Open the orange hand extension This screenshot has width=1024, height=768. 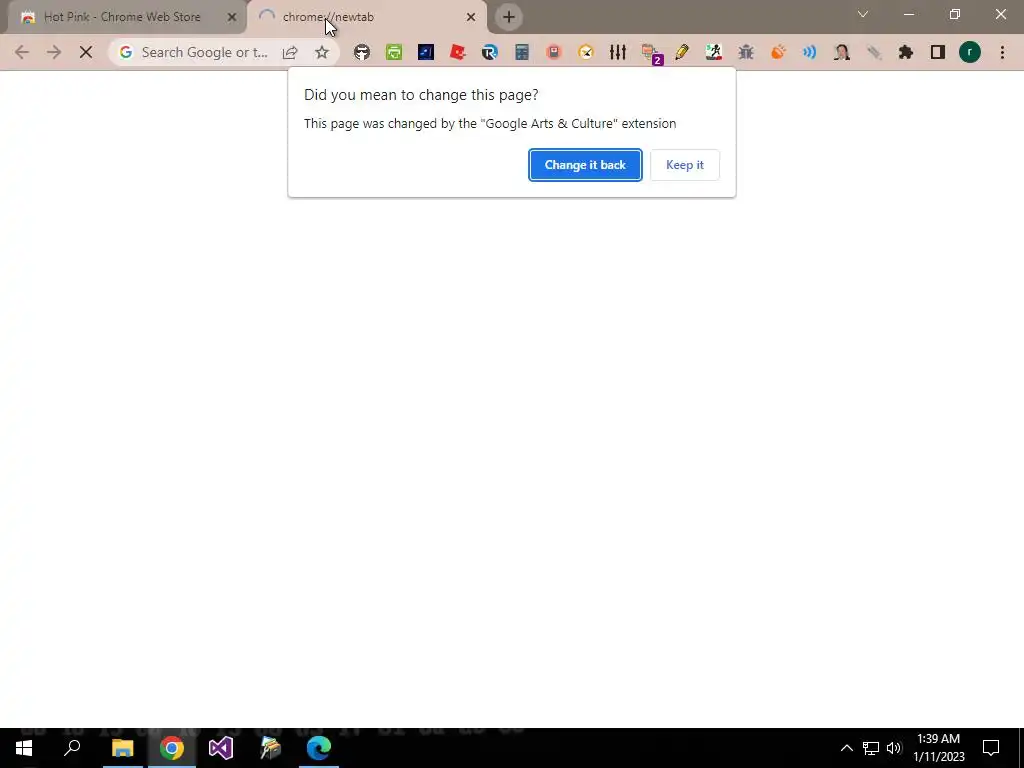tap(778, 52)
